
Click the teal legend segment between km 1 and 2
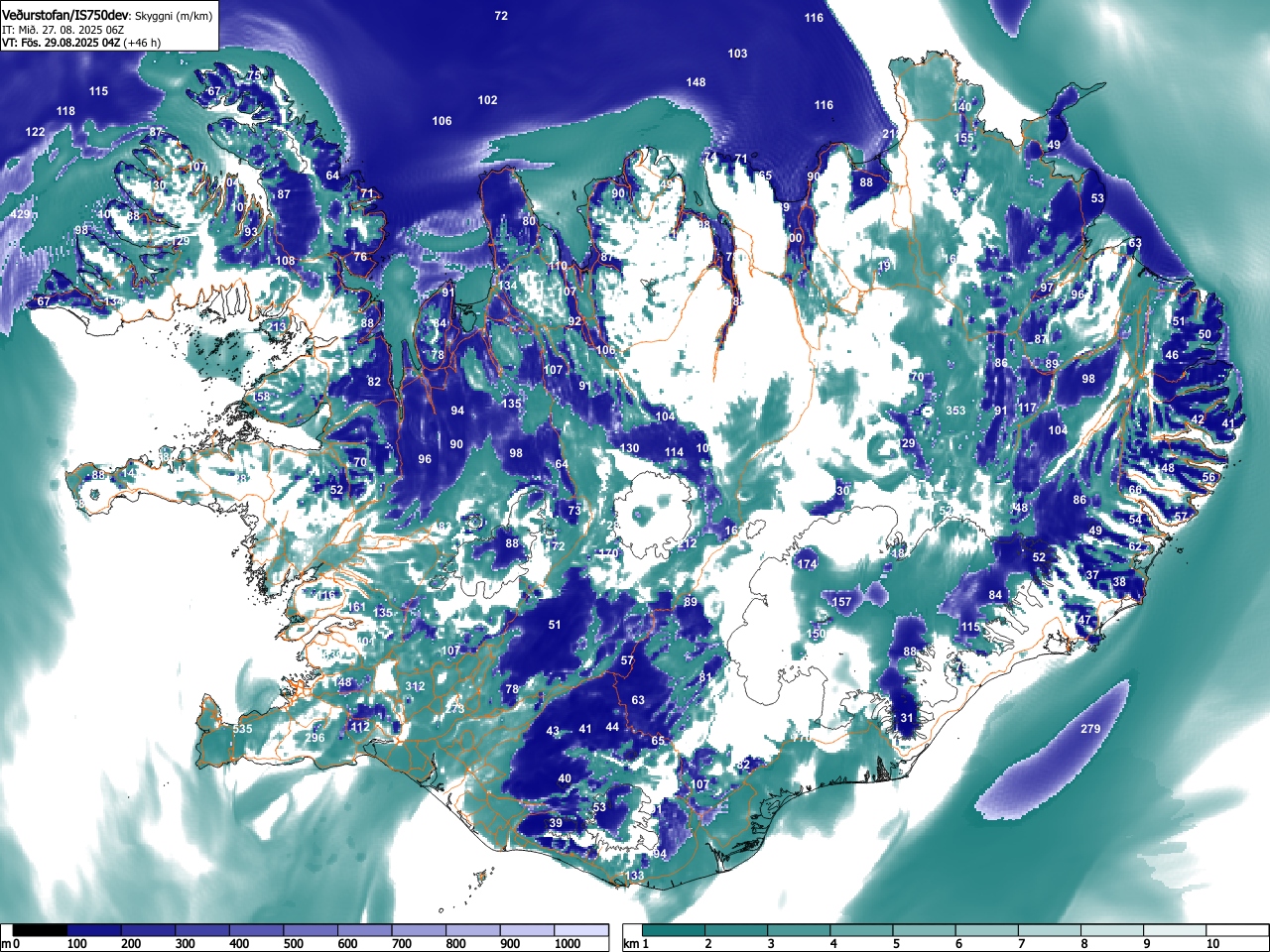click(x=675, y=930)
